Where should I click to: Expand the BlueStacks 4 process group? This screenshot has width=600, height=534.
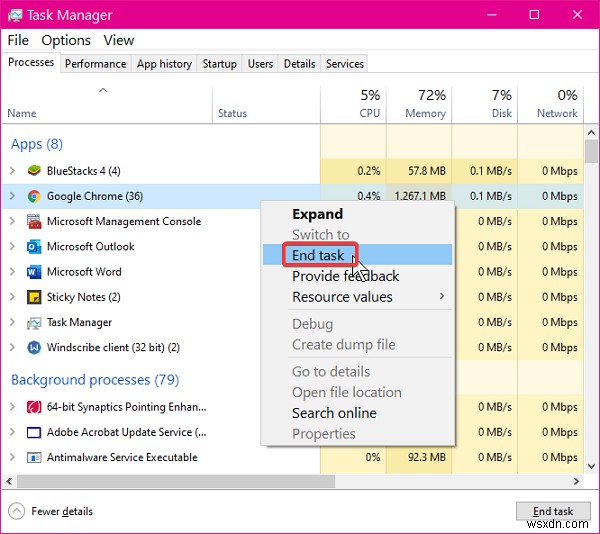[x=12, y=171]
